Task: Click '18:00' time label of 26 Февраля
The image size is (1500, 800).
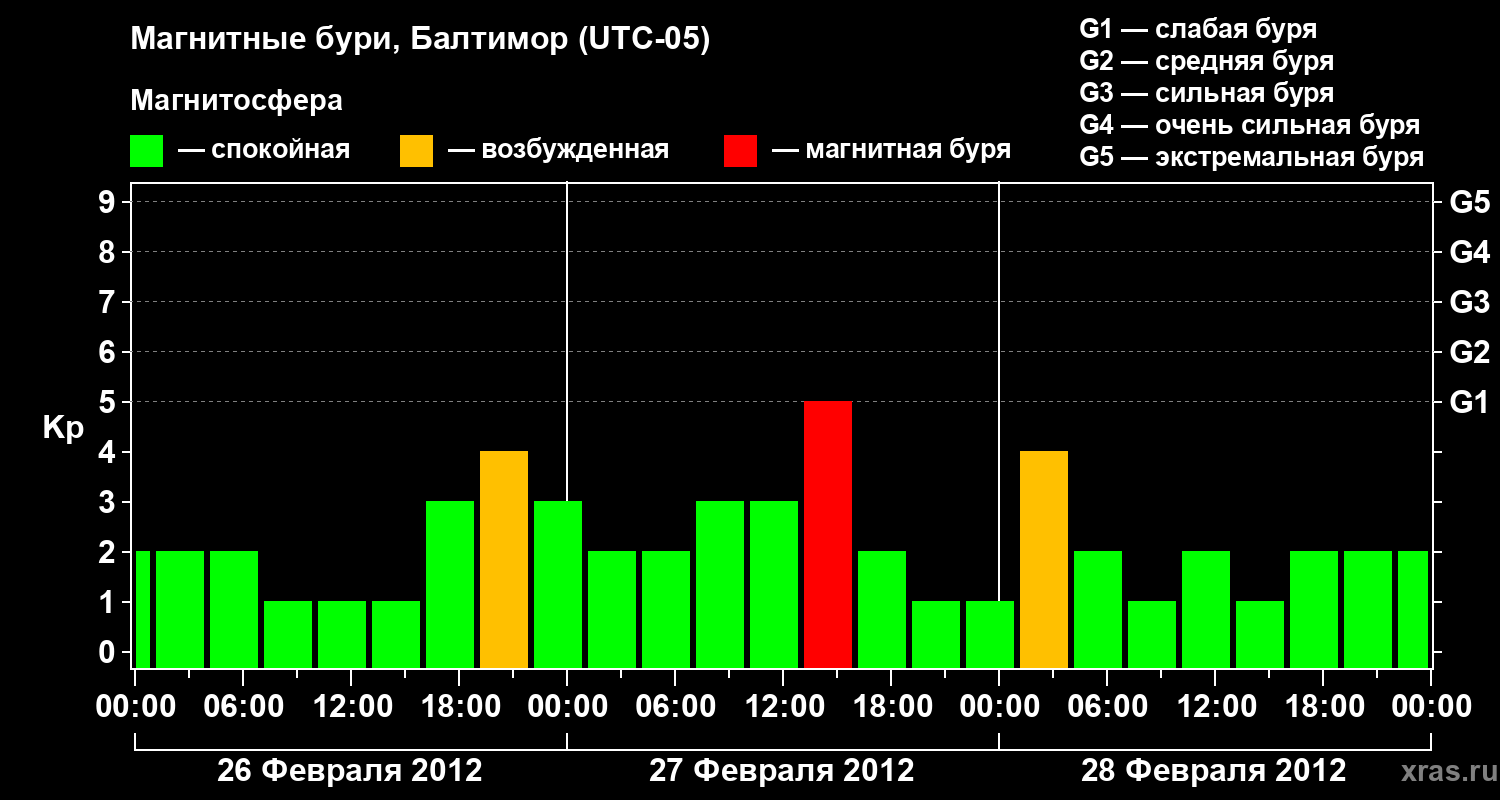Action: [x=459, y=707]
